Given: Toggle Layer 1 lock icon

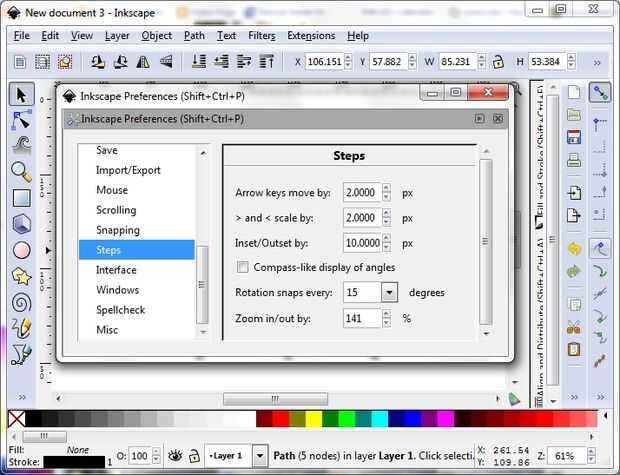Looking at the screenshot, I should point(194,456).
